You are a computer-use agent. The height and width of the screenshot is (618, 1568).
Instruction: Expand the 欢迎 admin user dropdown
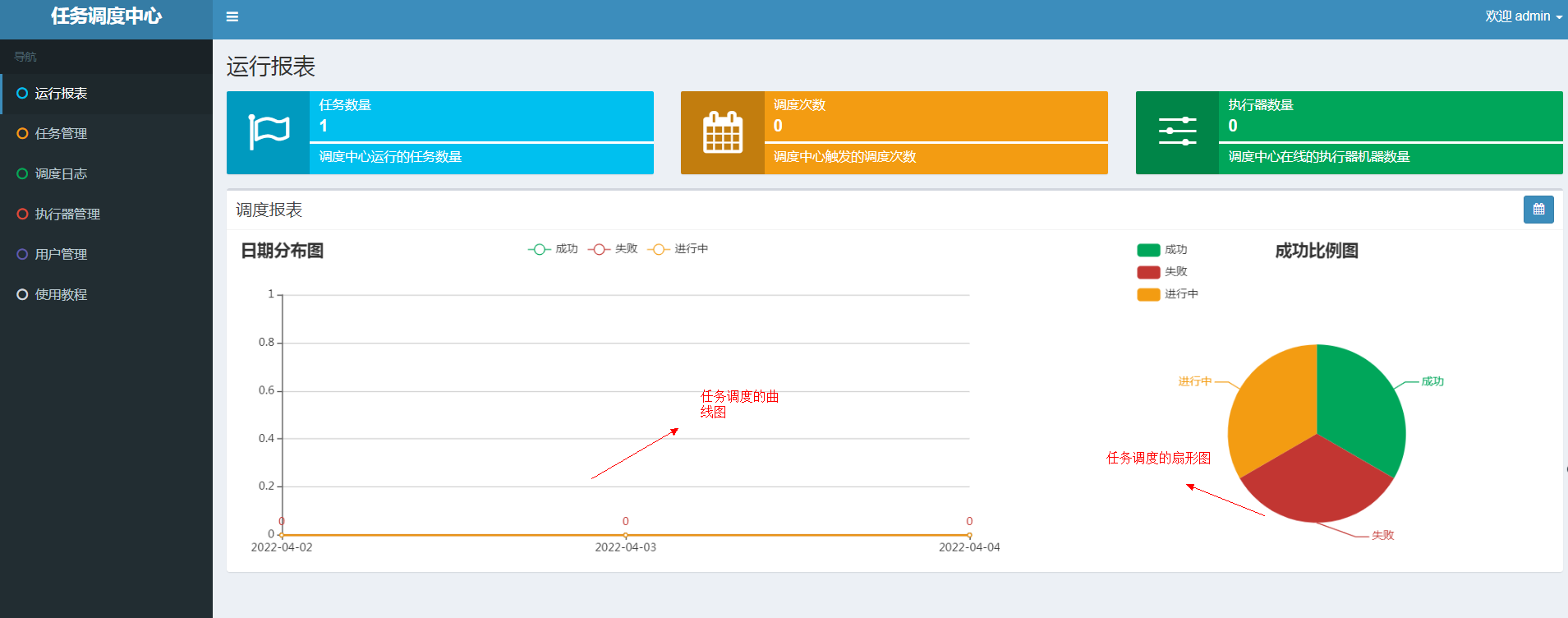coord(1523,16)
